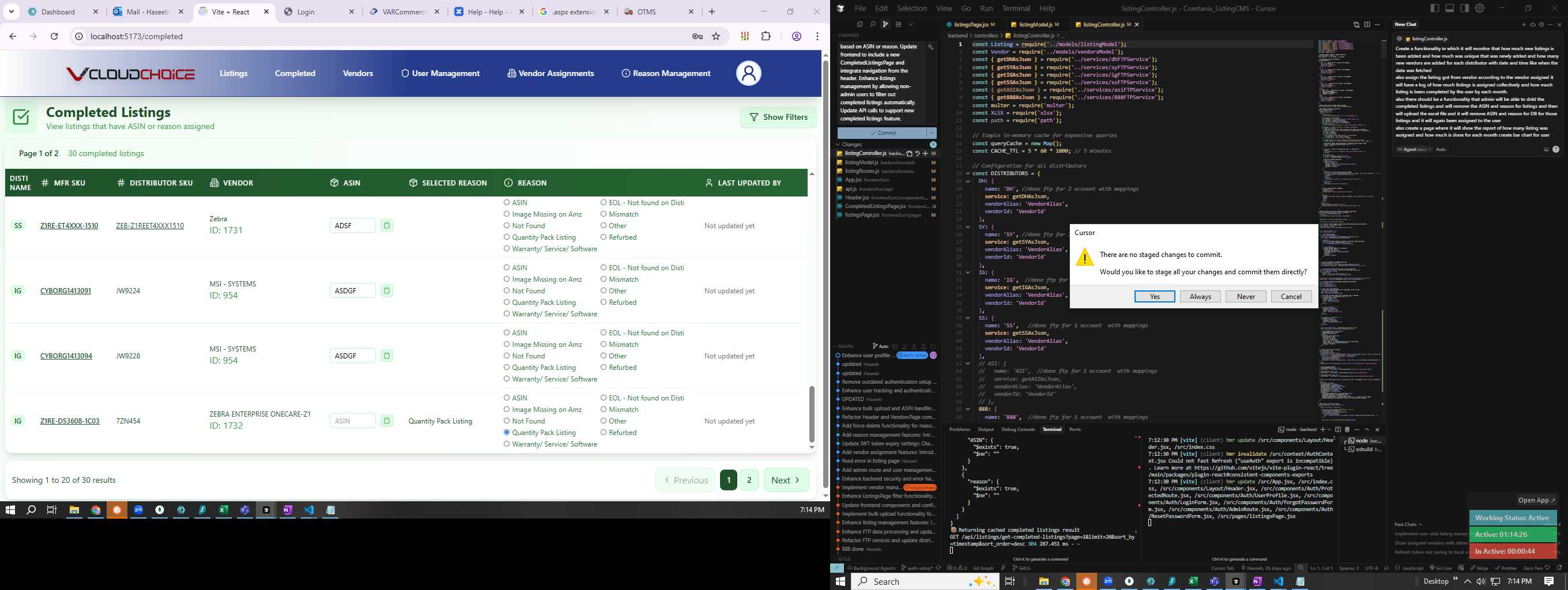Image resolution: width=1568 pixels, height=590 pixels.
Task: Click Never in the commit dialog
Action: click(1246, 297)
